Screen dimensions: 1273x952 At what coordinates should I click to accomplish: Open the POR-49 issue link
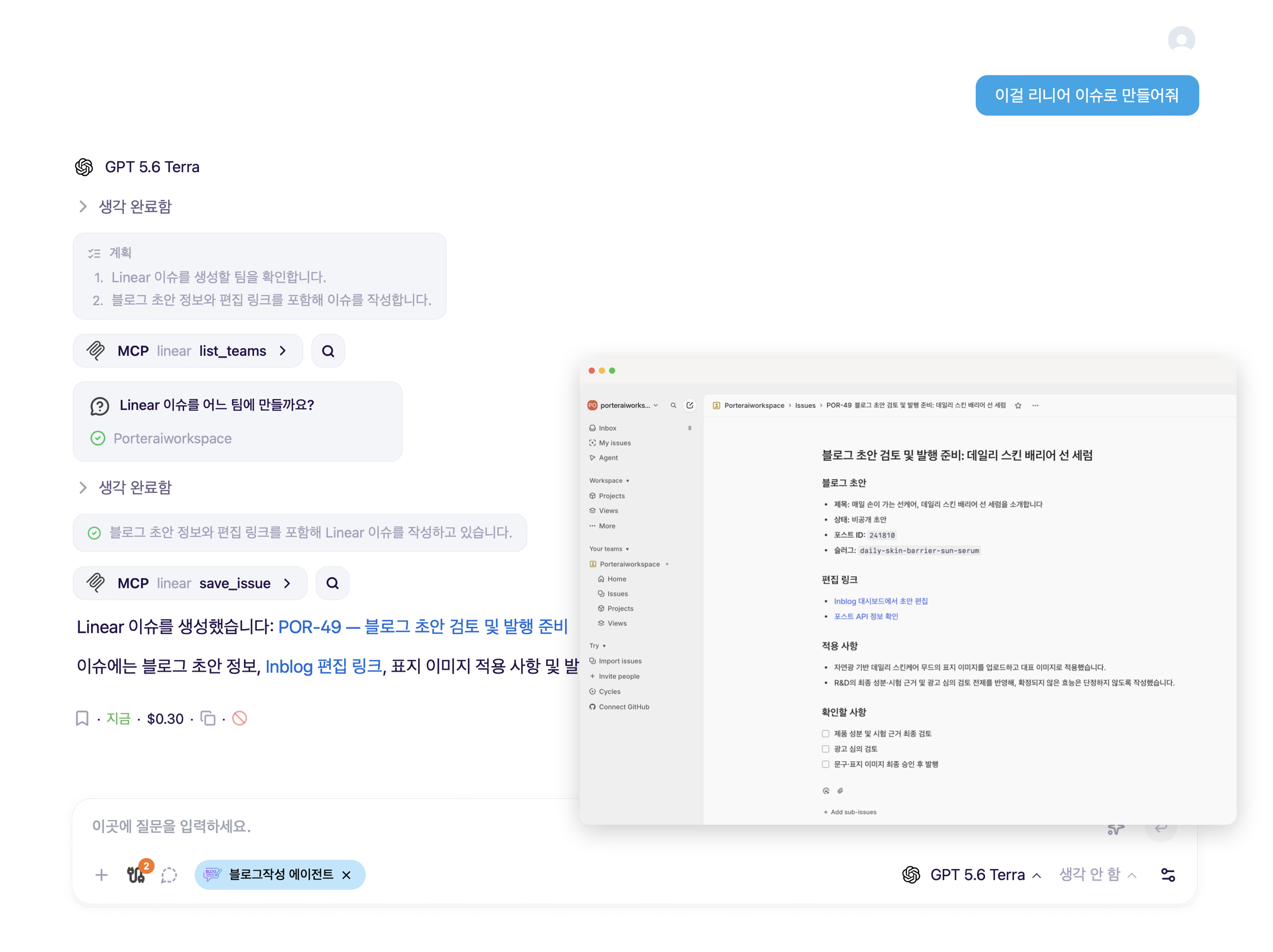click(423, 627)
